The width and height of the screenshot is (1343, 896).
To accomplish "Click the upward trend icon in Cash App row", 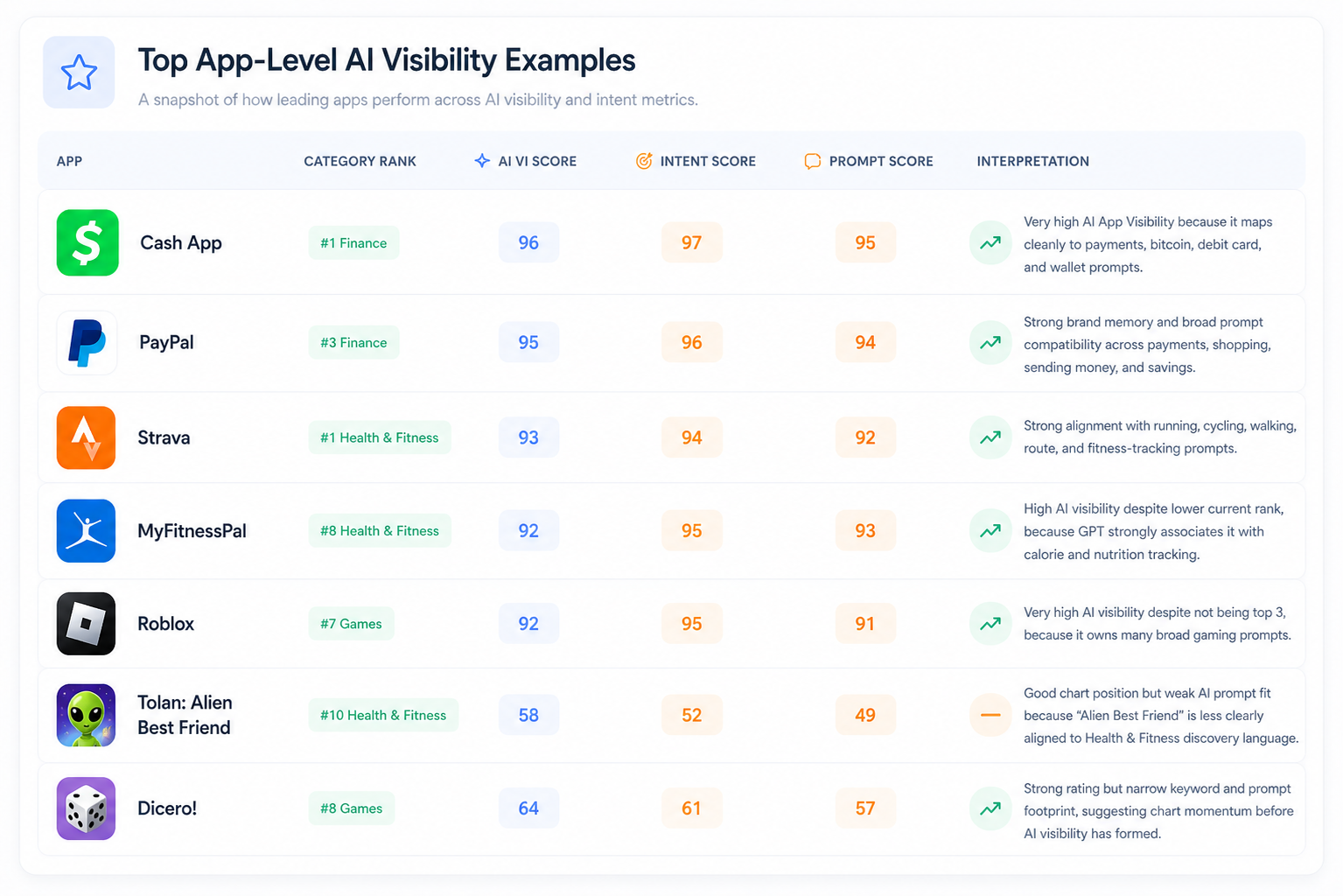I will (990, 242).
